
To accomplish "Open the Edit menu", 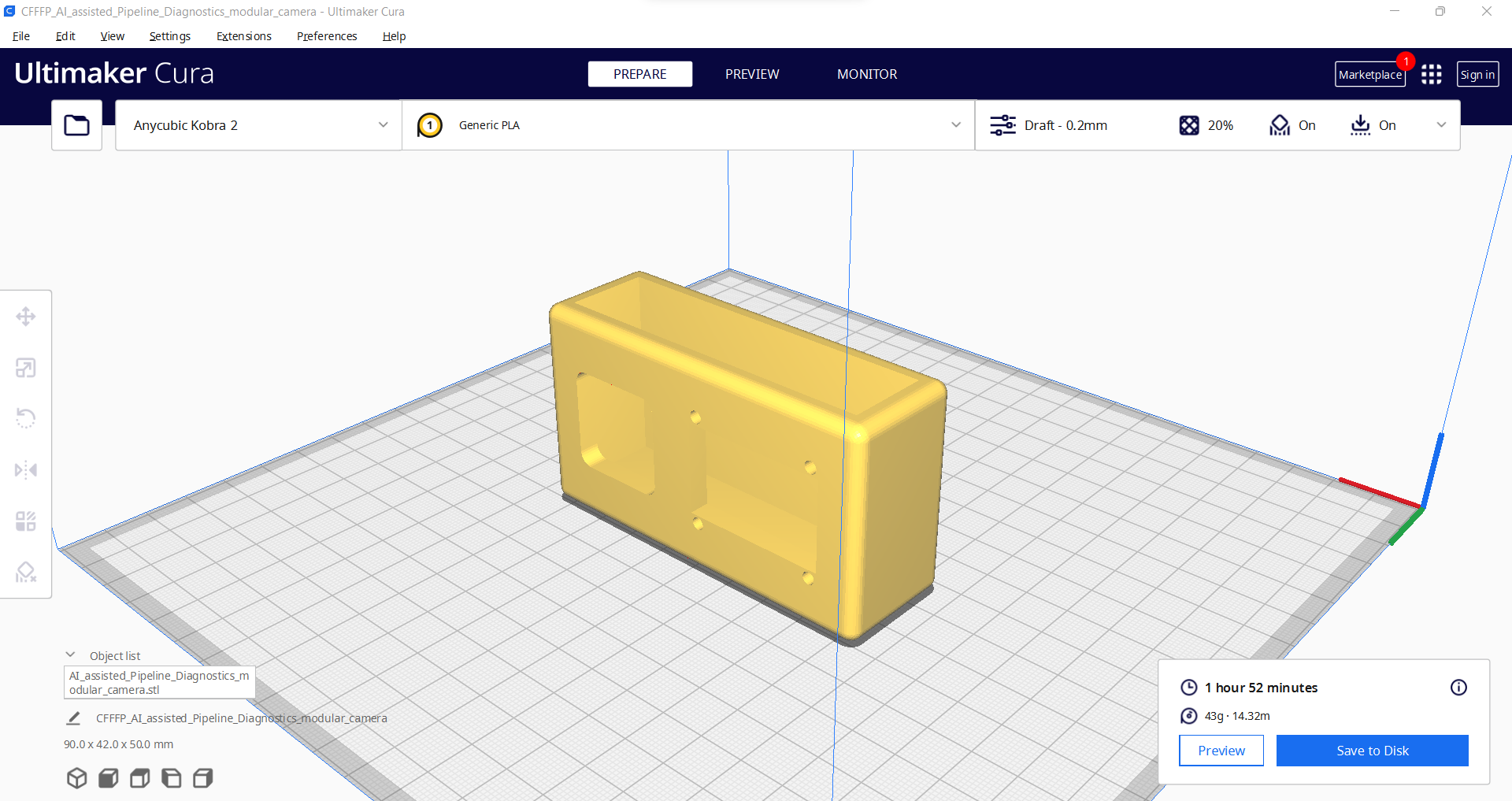I will tap(65, 36).
